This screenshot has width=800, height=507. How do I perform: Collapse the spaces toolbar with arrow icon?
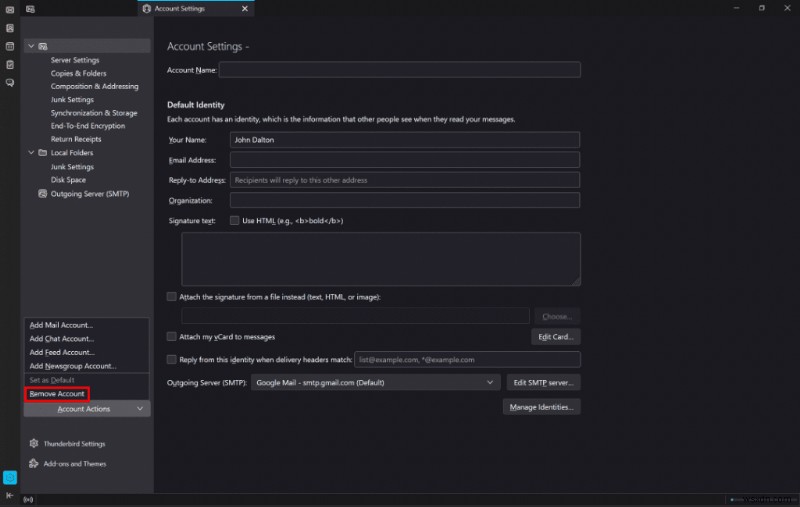point(10,495)
